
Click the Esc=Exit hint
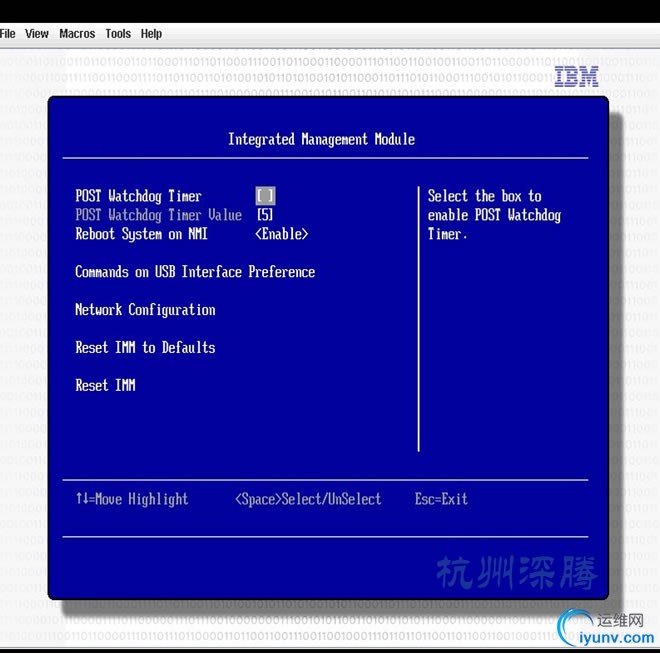pos(441,499)
